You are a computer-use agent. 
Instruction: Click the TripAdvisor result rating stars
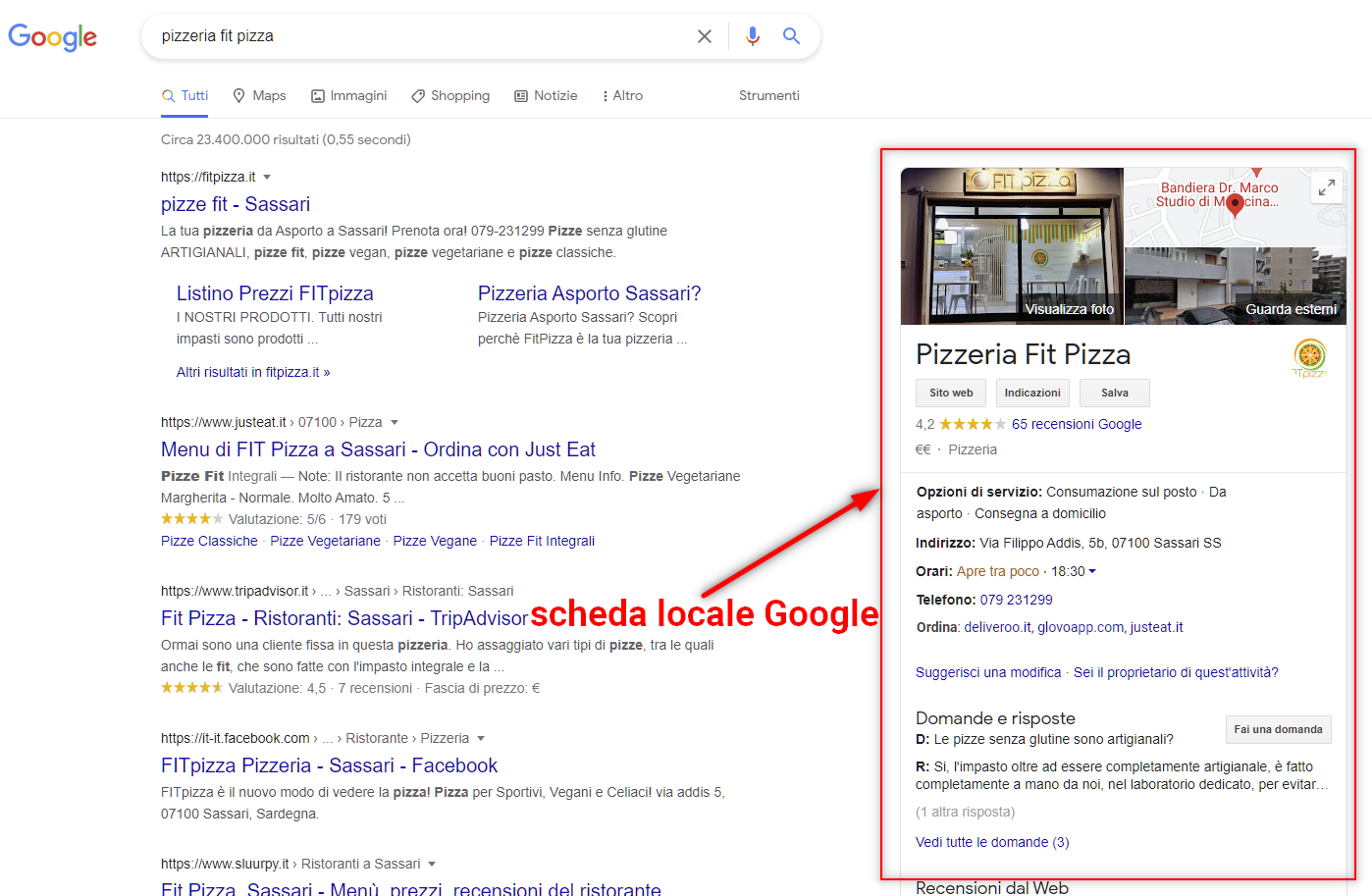coord(191,688)
